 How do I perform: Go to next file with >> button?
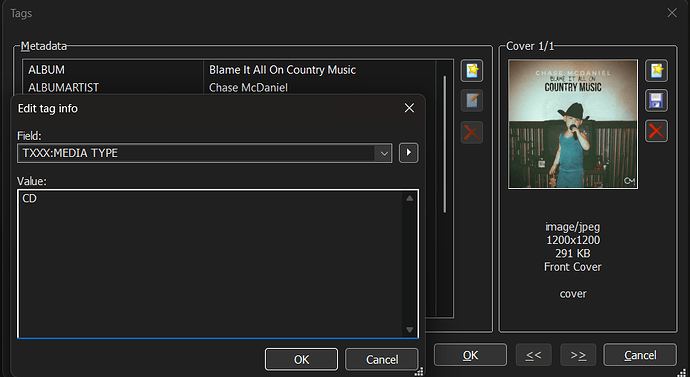click(x=578, y=355)
